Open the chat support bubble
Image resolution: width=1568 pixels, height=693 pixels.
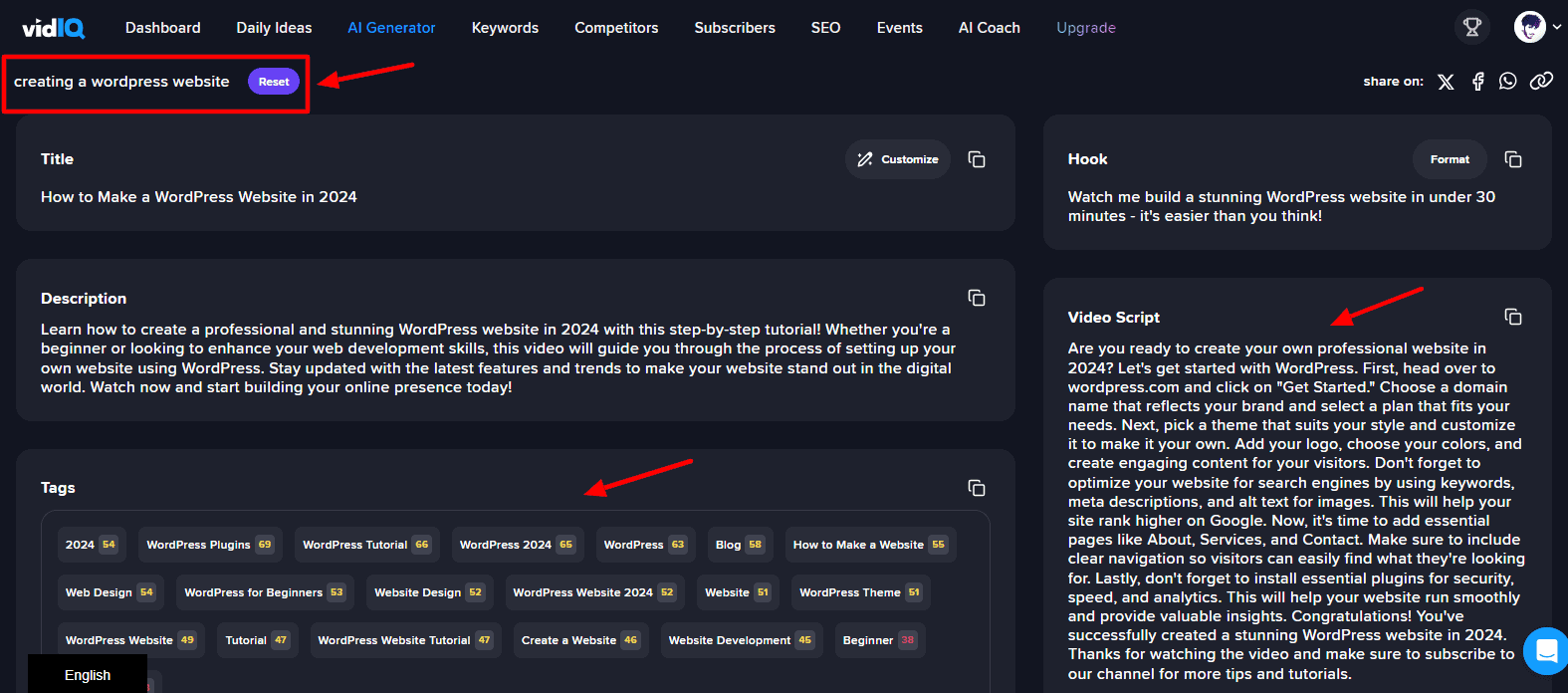pyautogui.click(x=1546, y=651)
